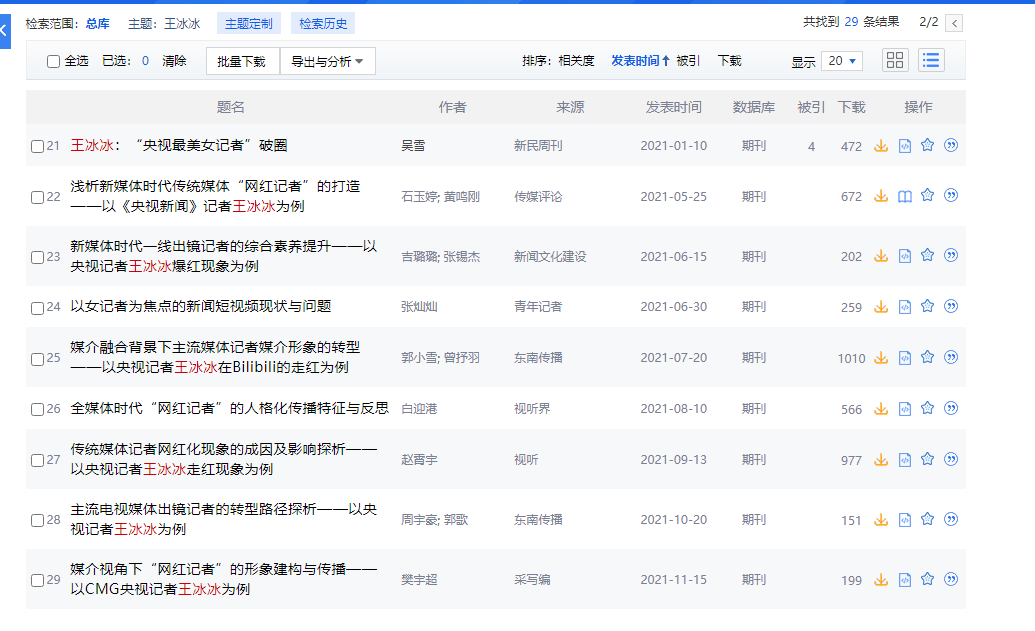This screenshot has width=1035, height=631.
Task: Download the 新闻文化建设 article in row 23
Action: click(881, 256)
